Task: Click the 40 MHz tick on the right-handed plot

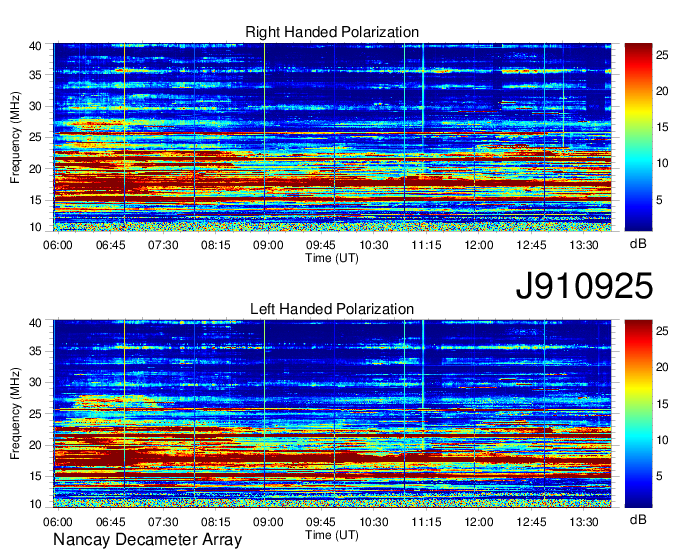Action: click(x=35, y=46)
